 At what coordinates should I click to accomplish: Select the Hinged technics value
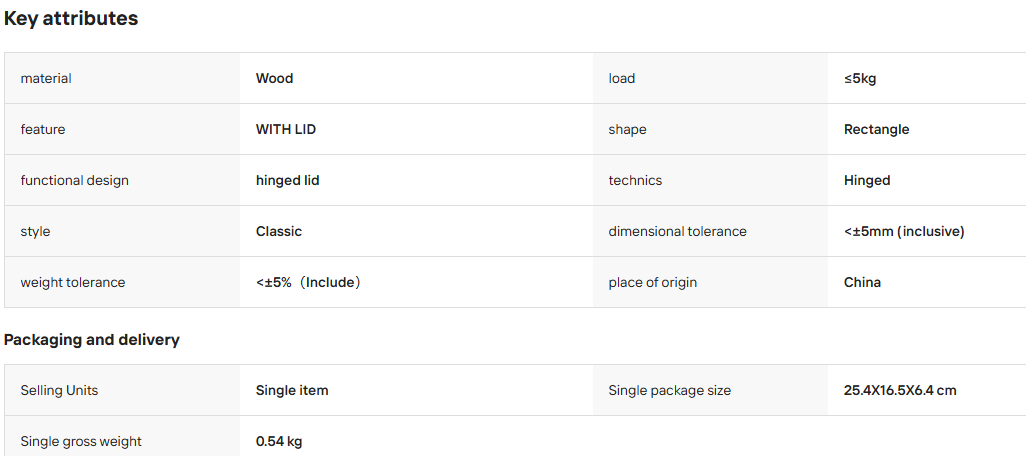tap(867, 181)
